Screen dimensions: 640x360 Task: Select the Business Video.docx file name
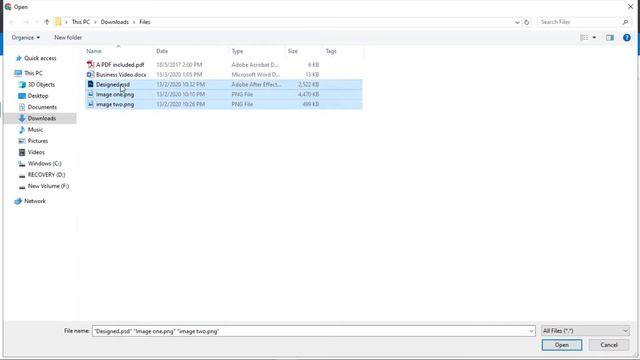pyautogui.click(x=121, y=75)
